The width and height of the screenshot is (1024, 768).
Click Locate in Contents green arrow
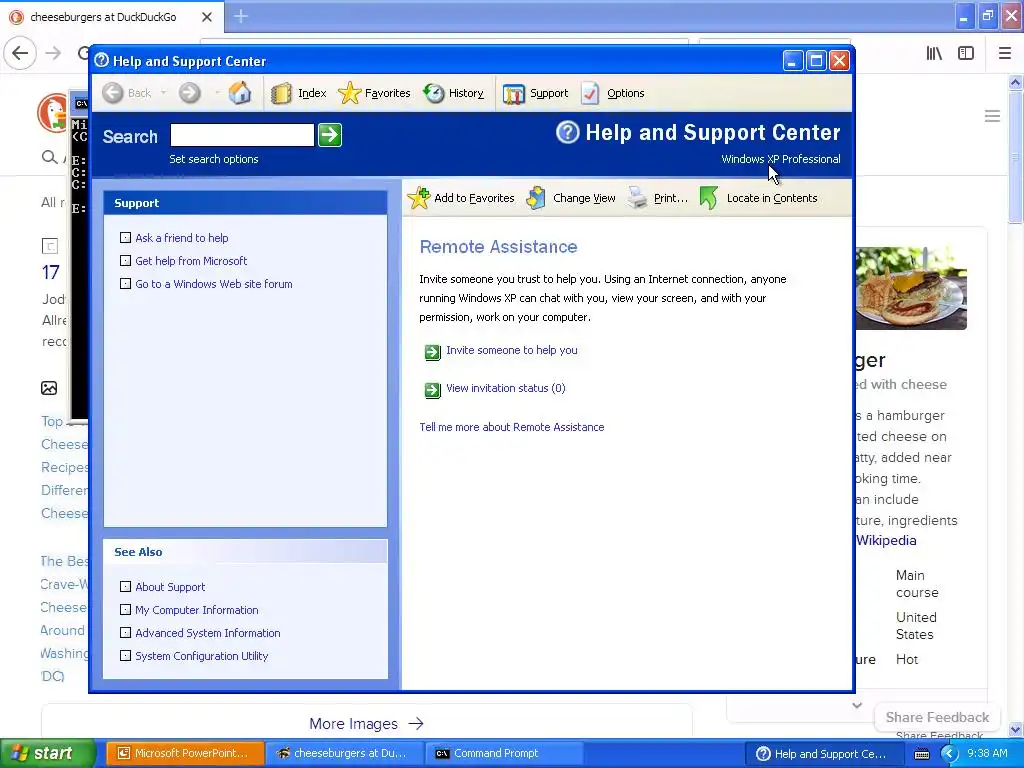[x=709, y=198]
